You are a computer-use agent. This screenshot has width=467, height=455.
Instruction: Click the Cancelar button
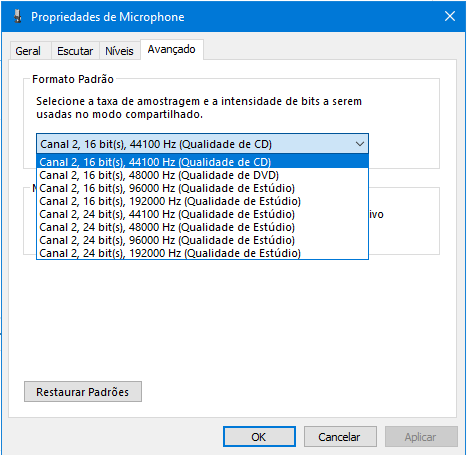(340, 437)
